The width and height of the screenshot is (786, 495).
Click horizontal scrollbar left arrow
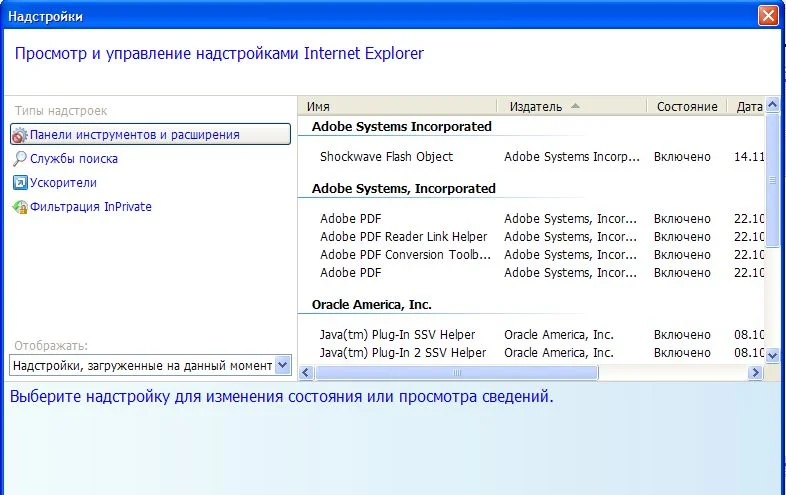pyautogui.click(x=307, y=373)
